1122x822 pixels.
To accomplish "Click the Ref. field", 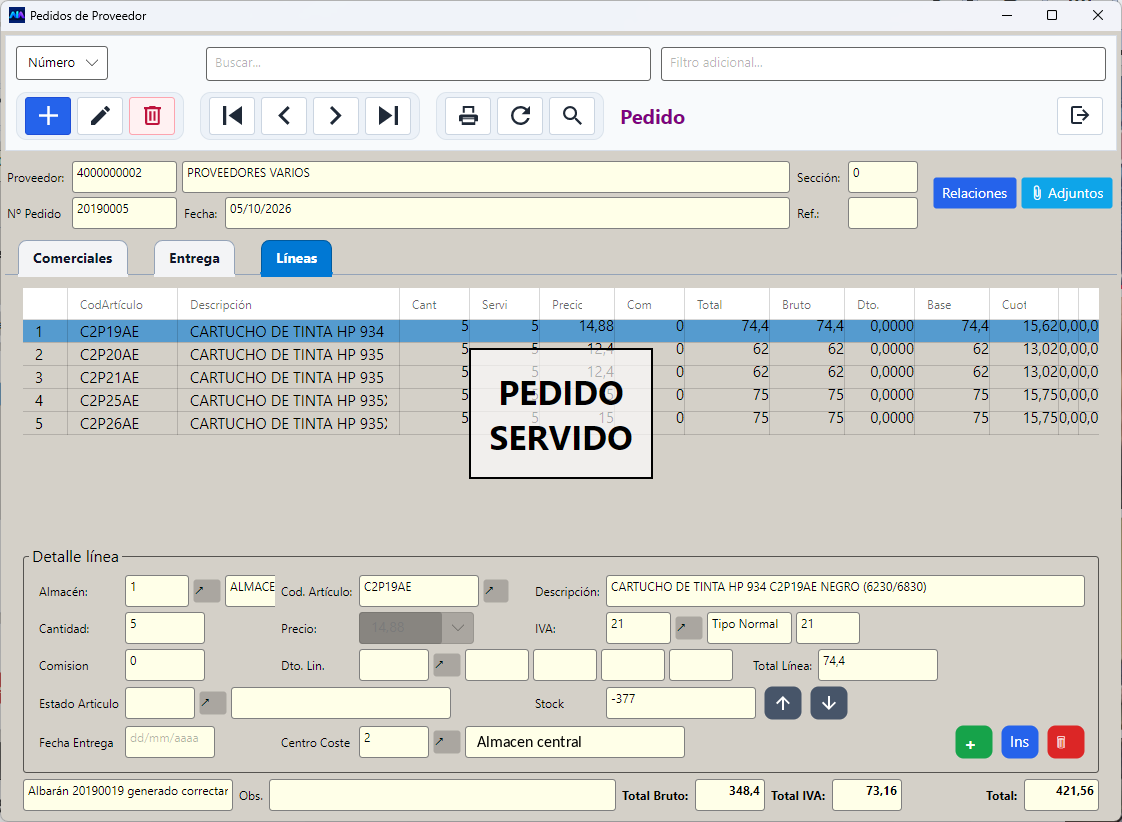I will tap(882, 213).
